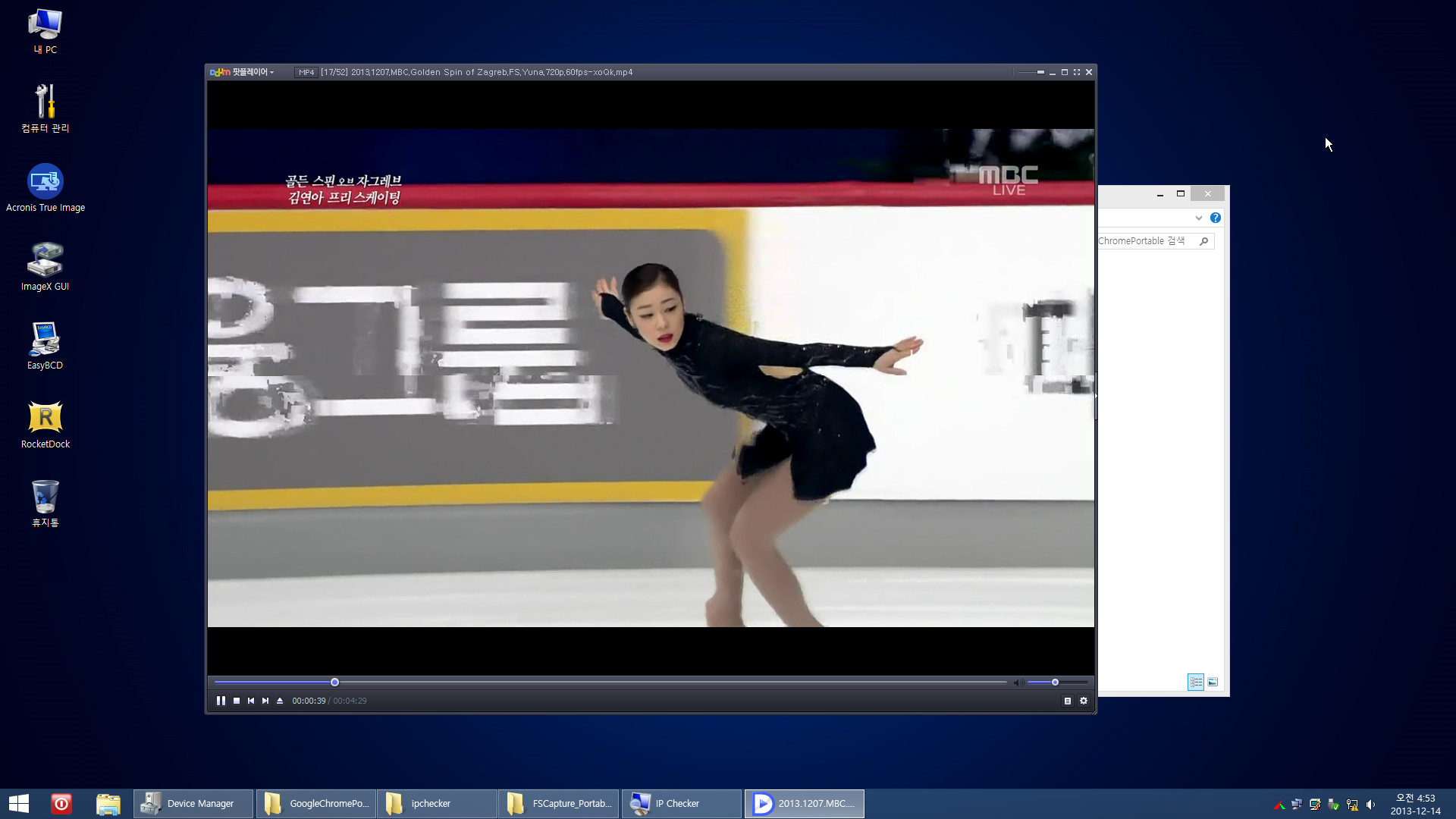The height and width of the screenshot is (819, 1456).
Task: Minimize the Explorer window
Action: 1160,194
